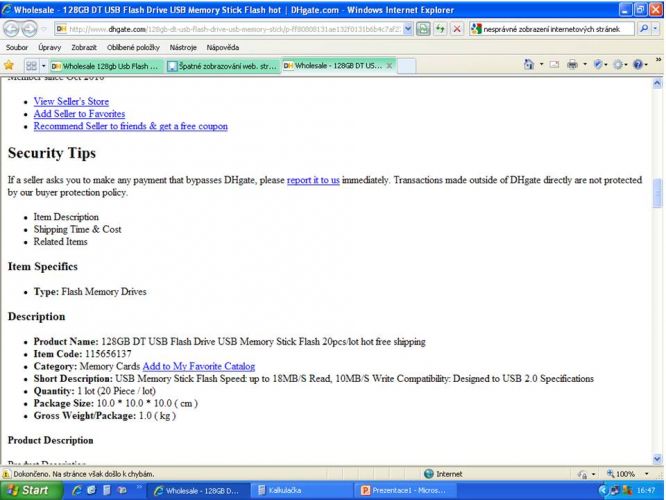Go back with the Back arrow button
Screen dimensions: 666x500
[11, 29]
